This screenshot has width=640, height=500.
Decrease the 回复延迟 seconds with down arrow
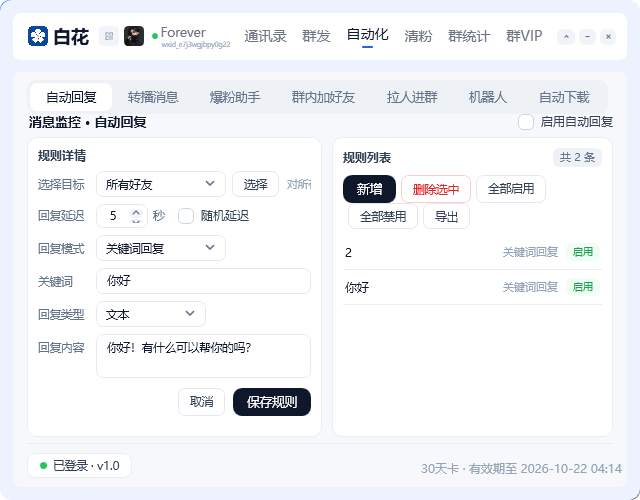[x=136, y=221]
